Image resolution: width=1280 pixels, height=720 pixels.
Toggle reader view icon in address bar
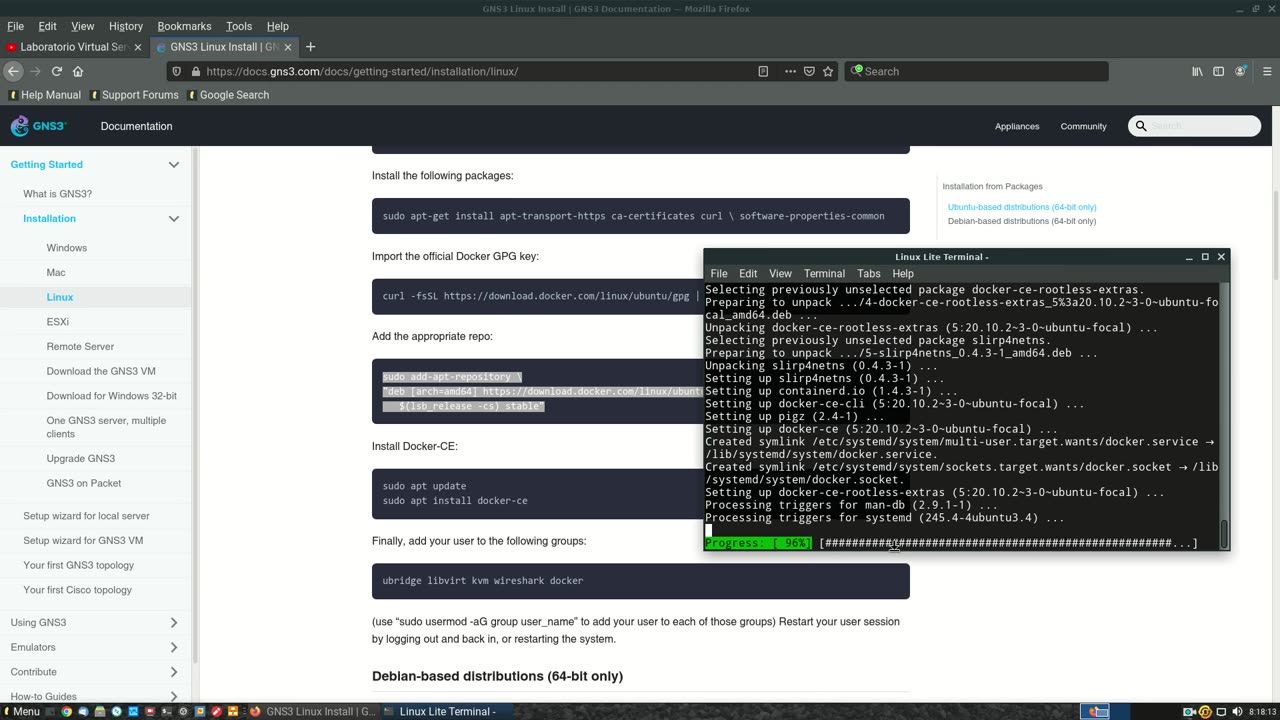[763, 71]
